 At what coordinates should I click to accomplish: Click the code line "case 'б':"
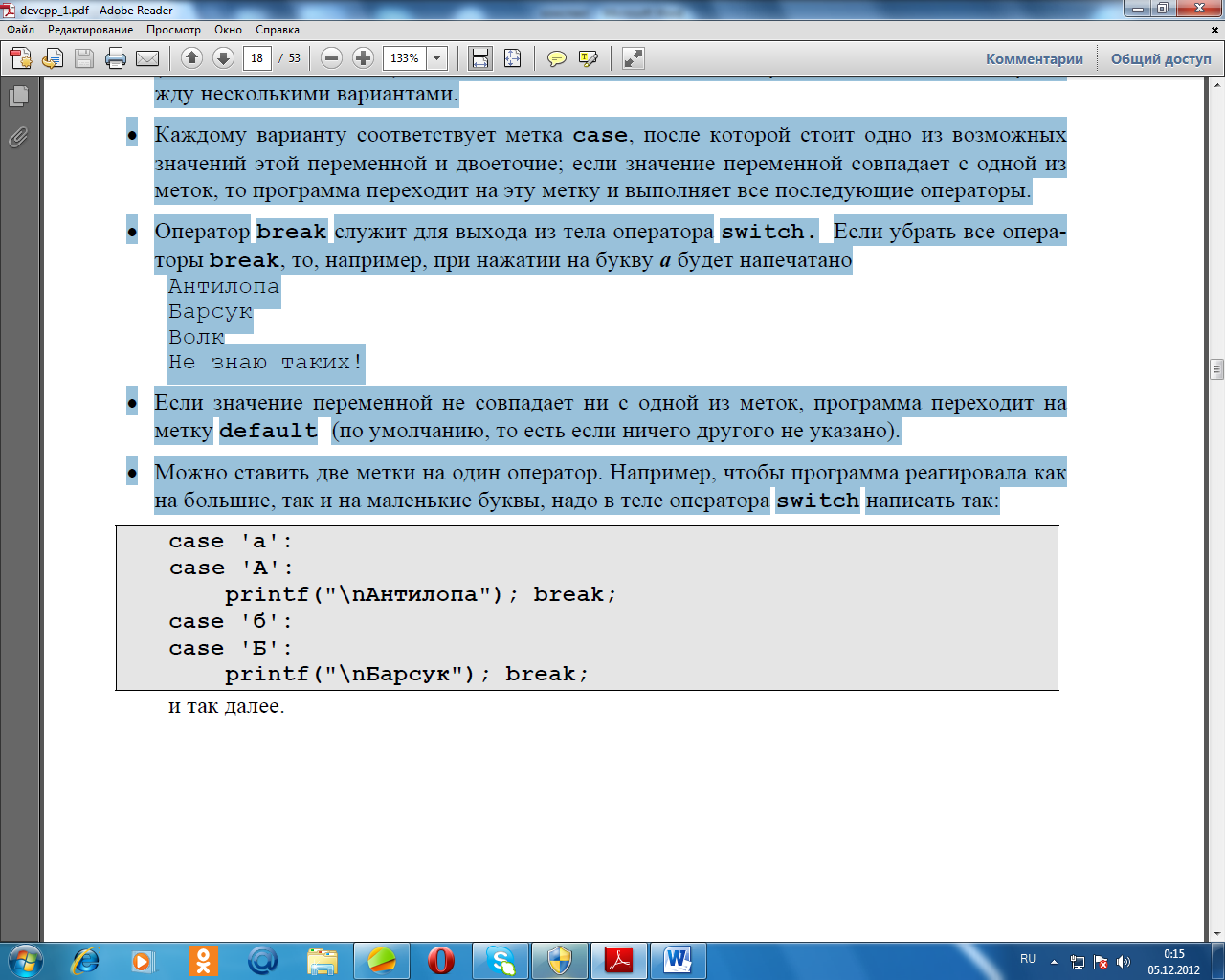(x=232, y=621)
